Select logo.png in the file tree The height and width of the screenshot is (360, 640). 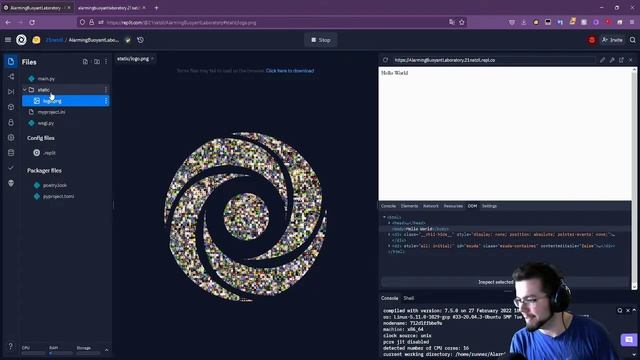[x=66, y=101]
